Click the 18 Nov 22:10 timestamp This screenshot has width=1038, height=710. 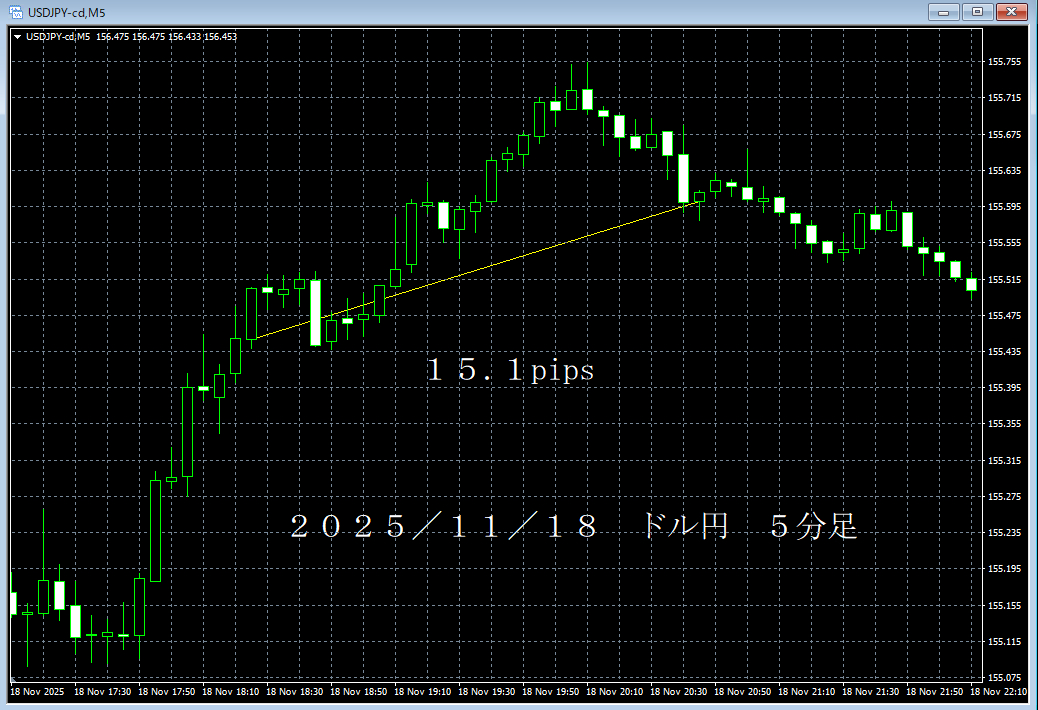click(x=1001, y=690)
